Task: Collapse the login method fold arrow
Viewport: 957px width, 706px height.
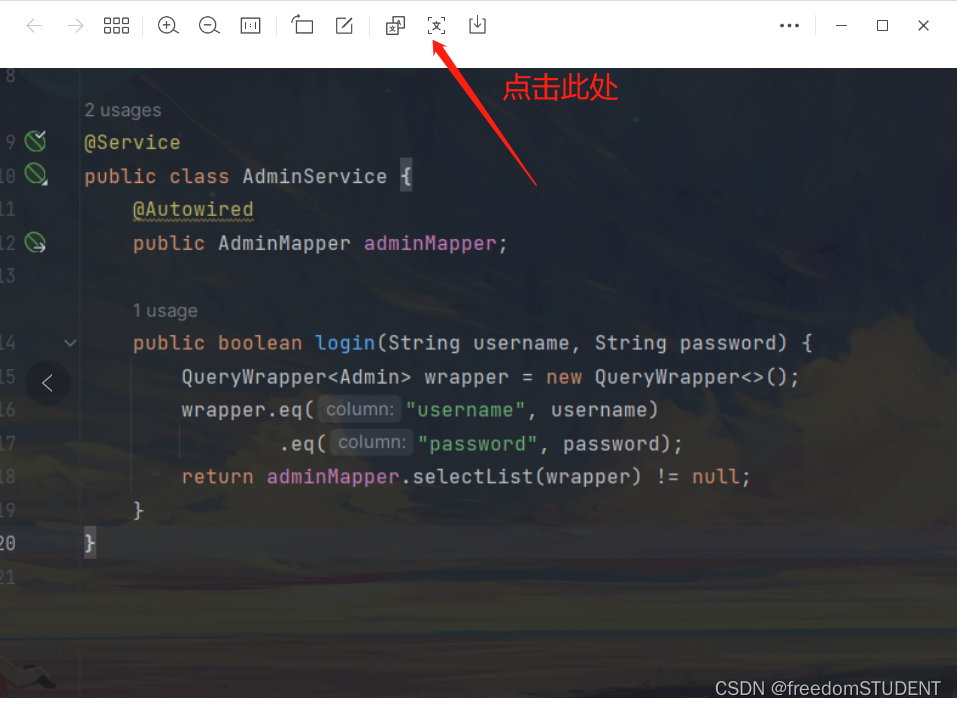Action: (70, 344)
